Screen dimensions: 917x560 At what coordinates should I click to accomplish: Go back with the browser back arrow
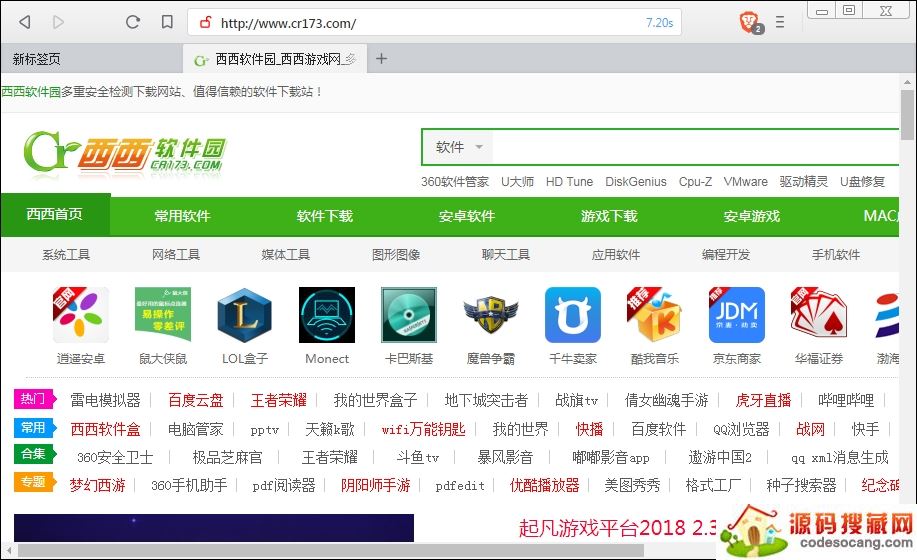(x=25, y=22)
